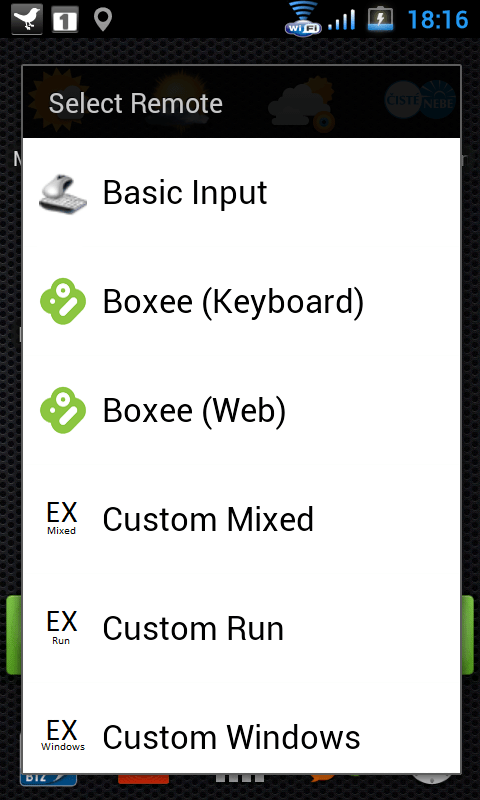The image size is (480, 800).
Task: Tap the EX Windows icon
Action: pos(62,735)
